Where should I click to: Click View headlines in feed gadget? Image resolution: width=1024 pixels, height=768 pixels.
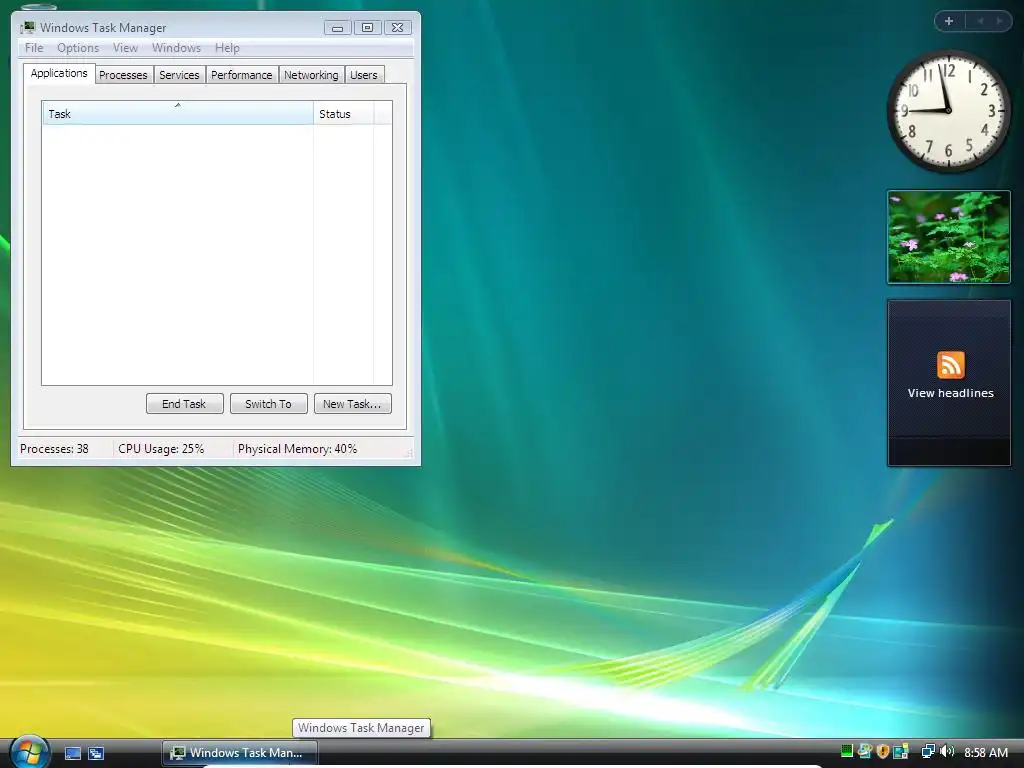click(x=950, y=393)
